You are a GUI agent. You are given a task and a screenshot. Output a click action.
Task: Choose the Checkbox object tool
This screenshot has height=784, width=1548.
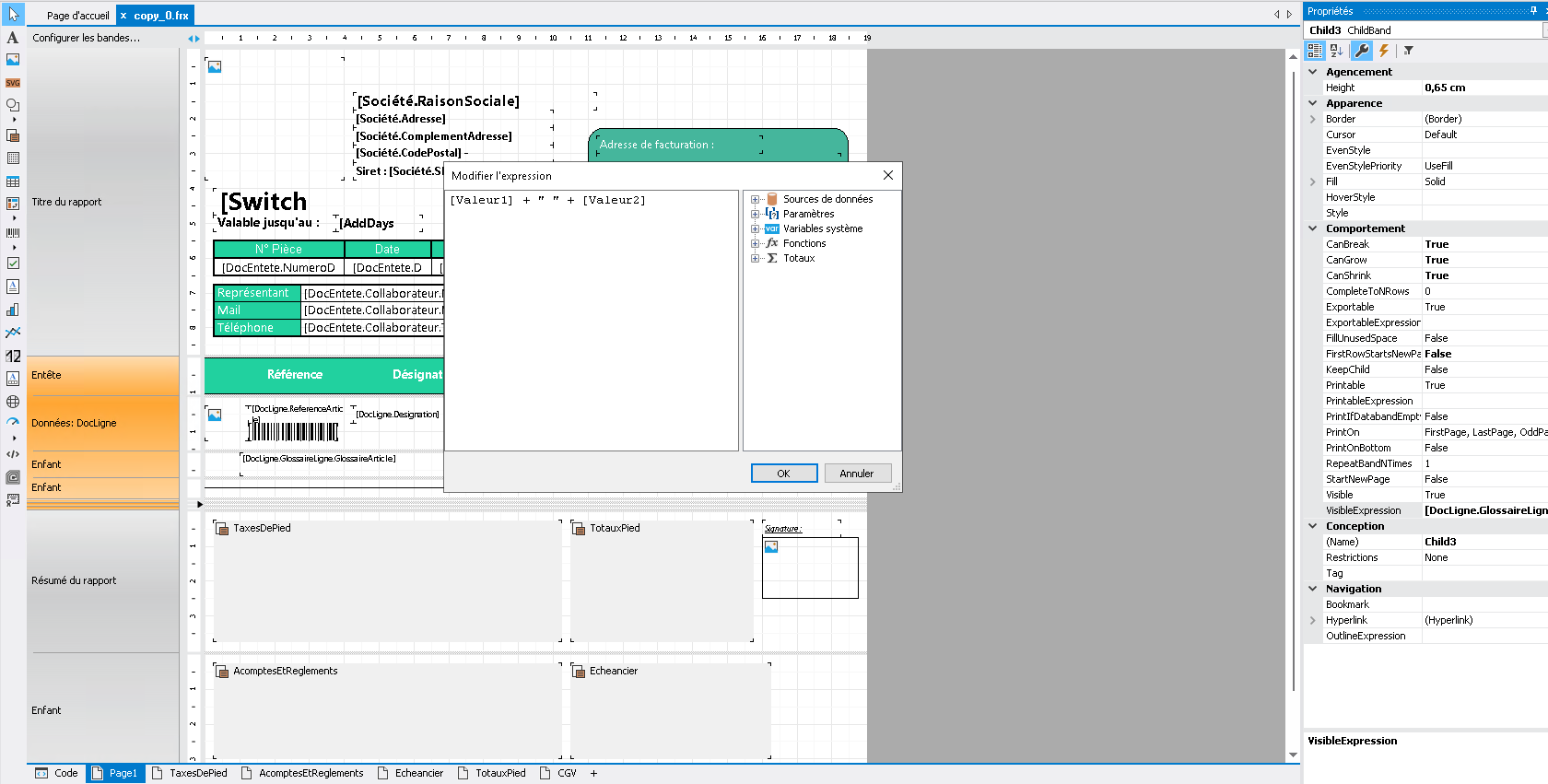[13, 263]
